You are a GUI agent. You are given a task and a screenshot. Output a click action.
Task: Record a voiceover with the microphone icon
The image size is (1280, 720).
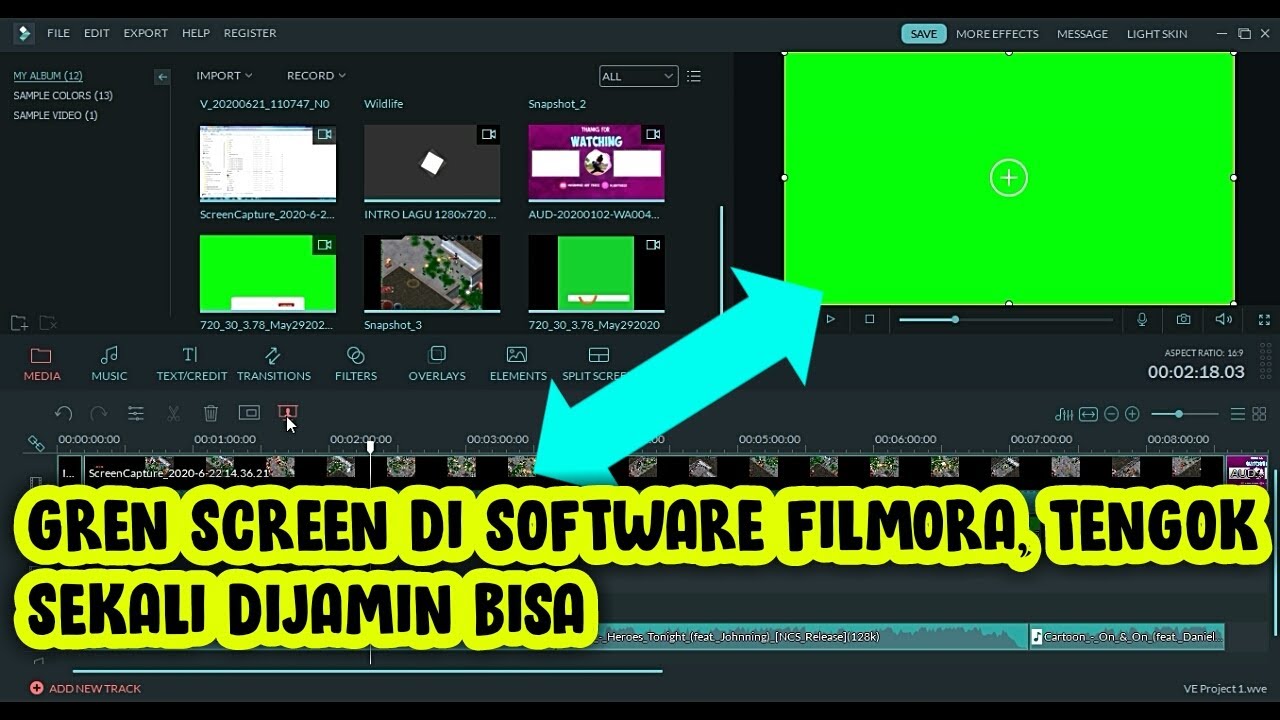tap(1142, 319)
